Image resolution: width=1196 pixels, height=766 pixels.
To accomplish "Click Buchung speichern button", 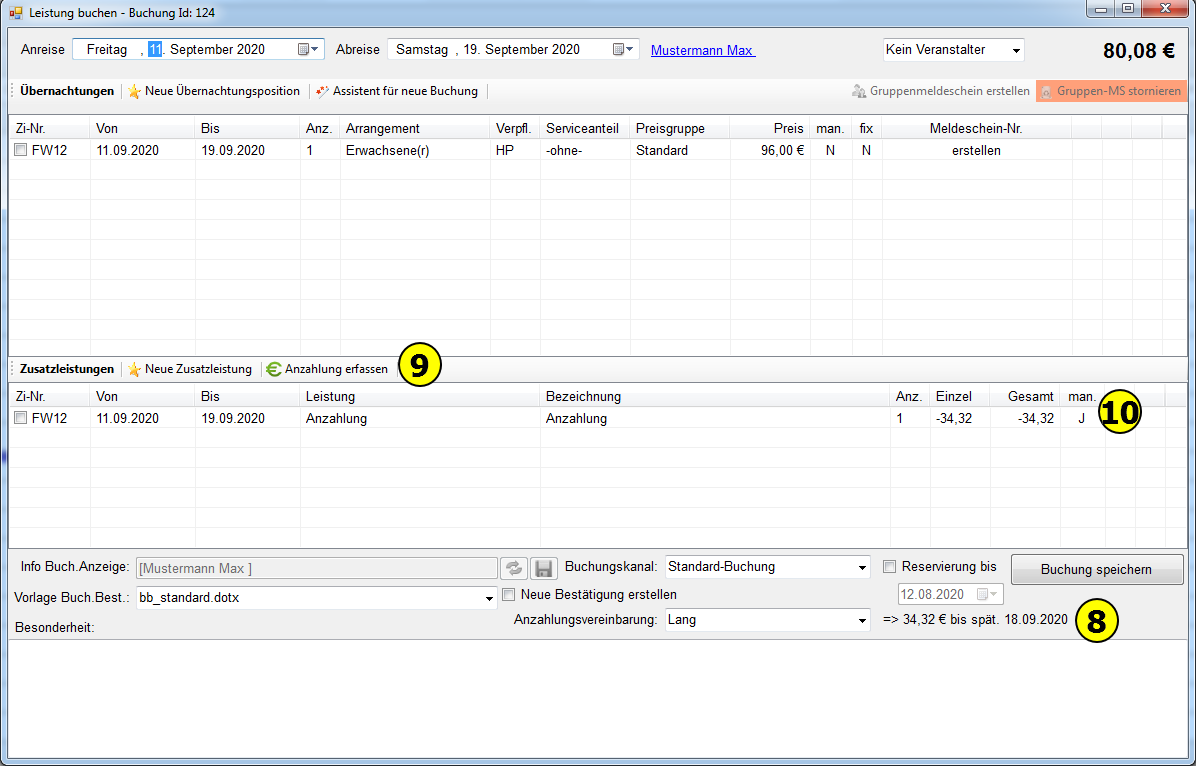I will [x=1096, y=569].
